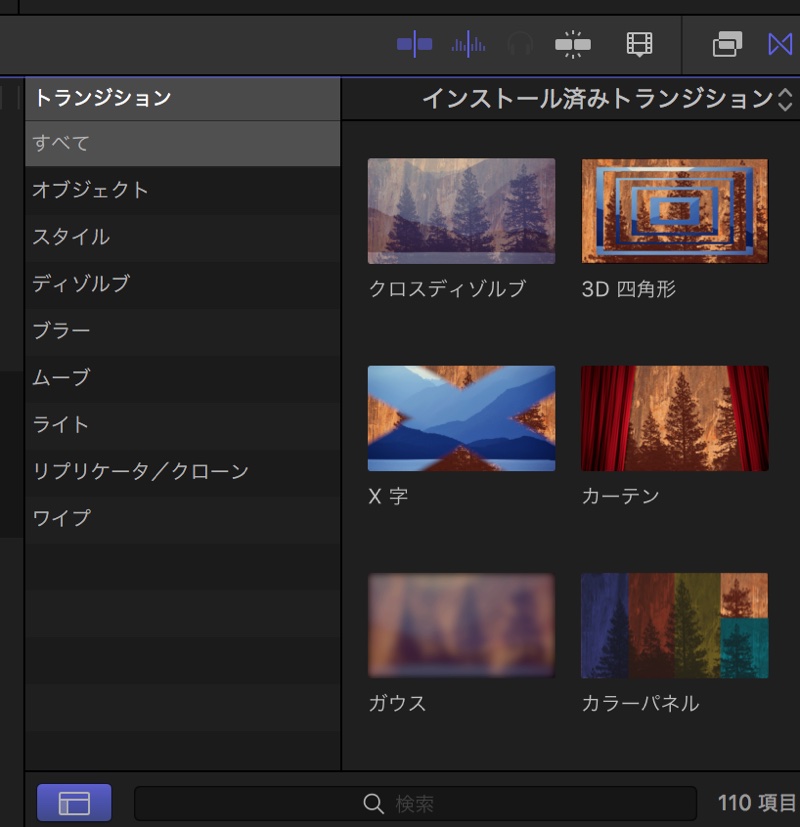
Task: Toggle video skimming in the timeline toolbar
Action: [414, 45]
